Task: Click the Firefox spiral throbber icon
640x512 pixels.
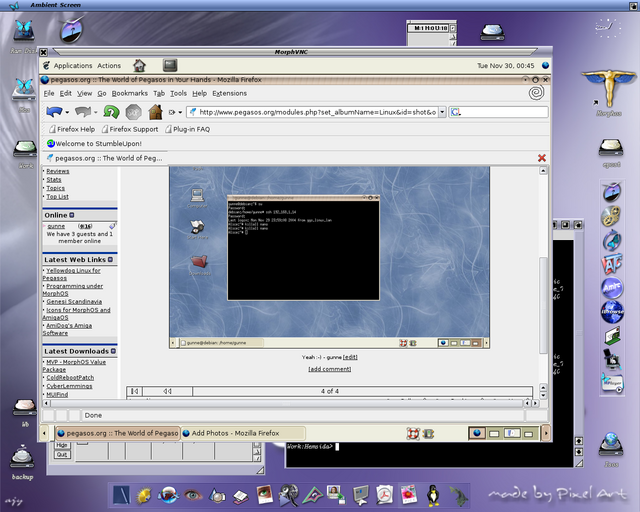Action: pyautogui.click(x=536, y=93)
